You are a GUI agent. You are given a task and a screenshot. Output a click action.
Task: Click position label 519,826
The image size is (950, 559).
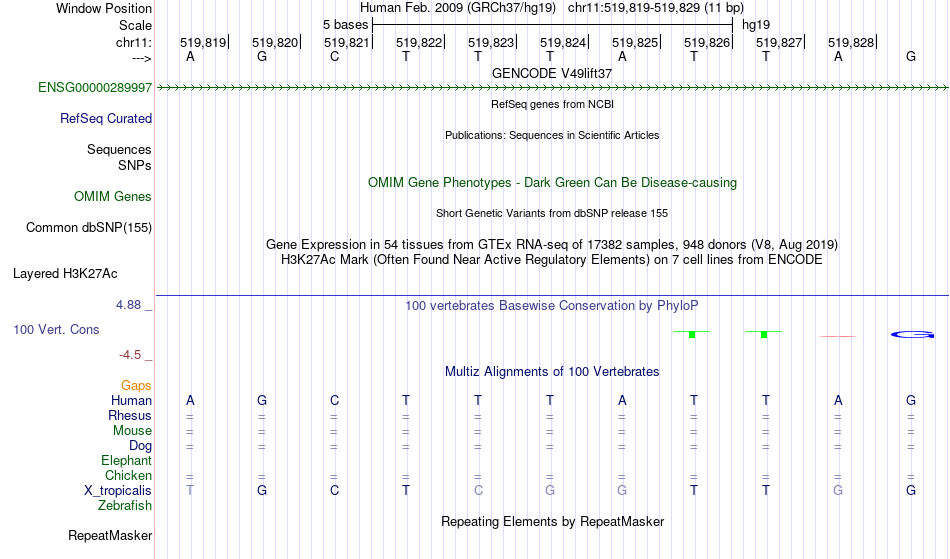coord(708,42)
